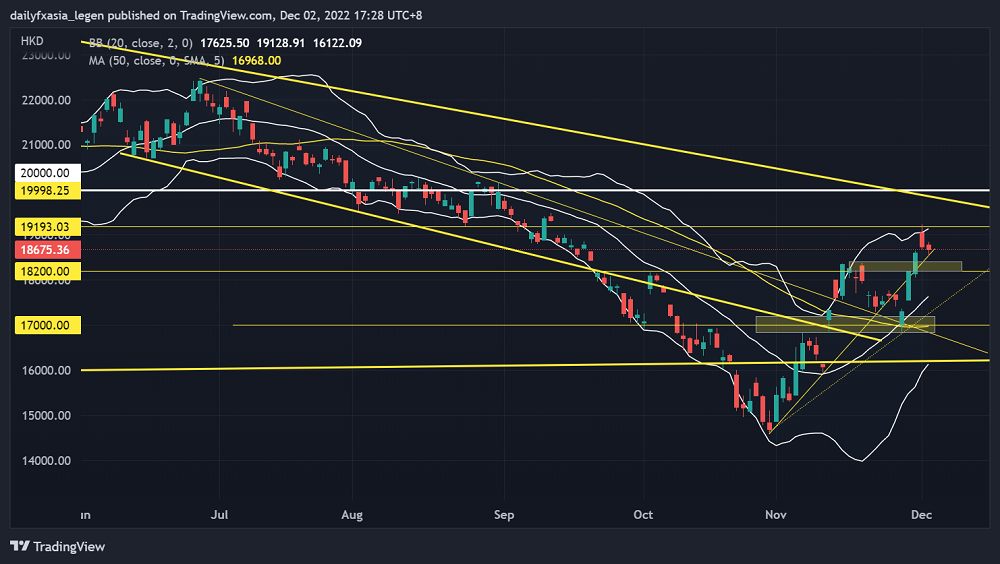Screen dimensions: 1000x564
Task: Click the Aug label on time axis
Action: click(352, 514)
